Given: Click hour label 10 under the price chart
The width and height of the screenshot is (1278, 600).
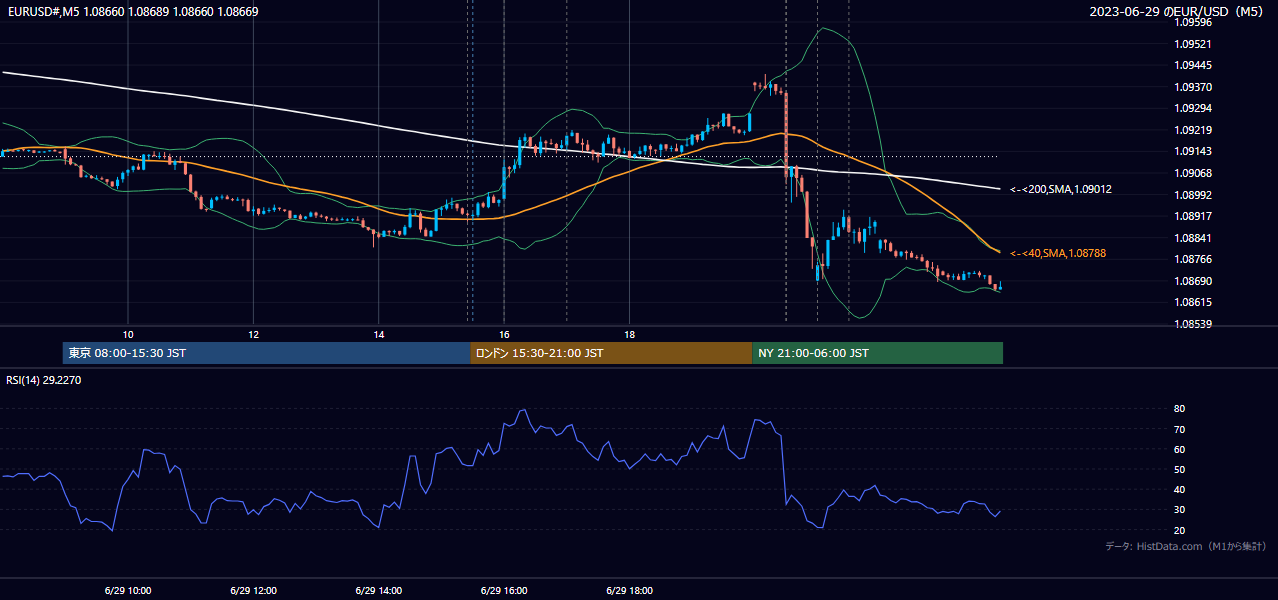Looking at the screenshot, I should (128, 334).
